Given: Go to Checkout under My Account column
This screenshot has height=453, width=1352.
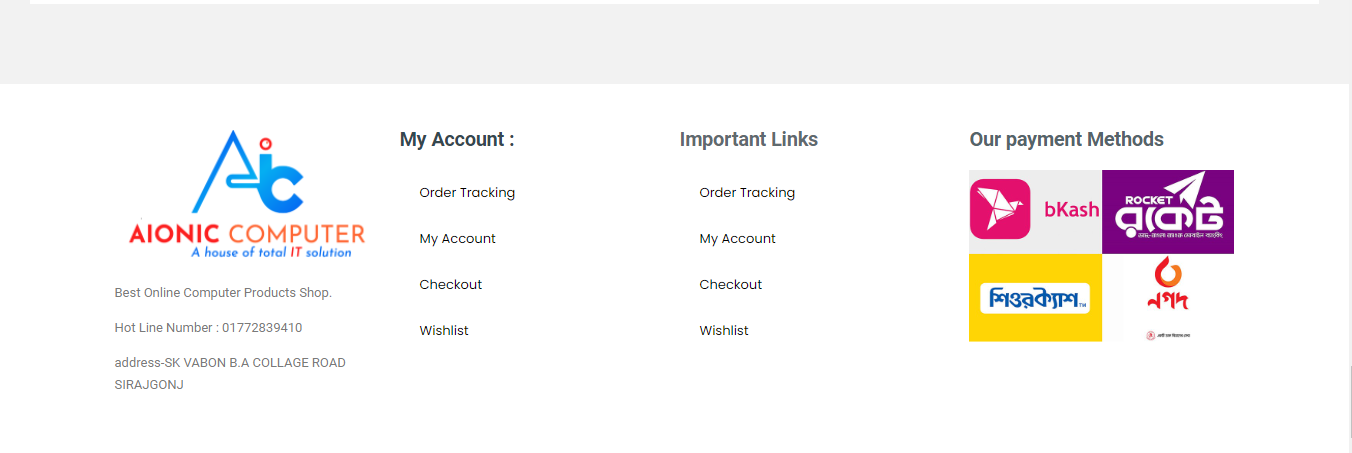Looking at the screenshot, I should point(450,285).
